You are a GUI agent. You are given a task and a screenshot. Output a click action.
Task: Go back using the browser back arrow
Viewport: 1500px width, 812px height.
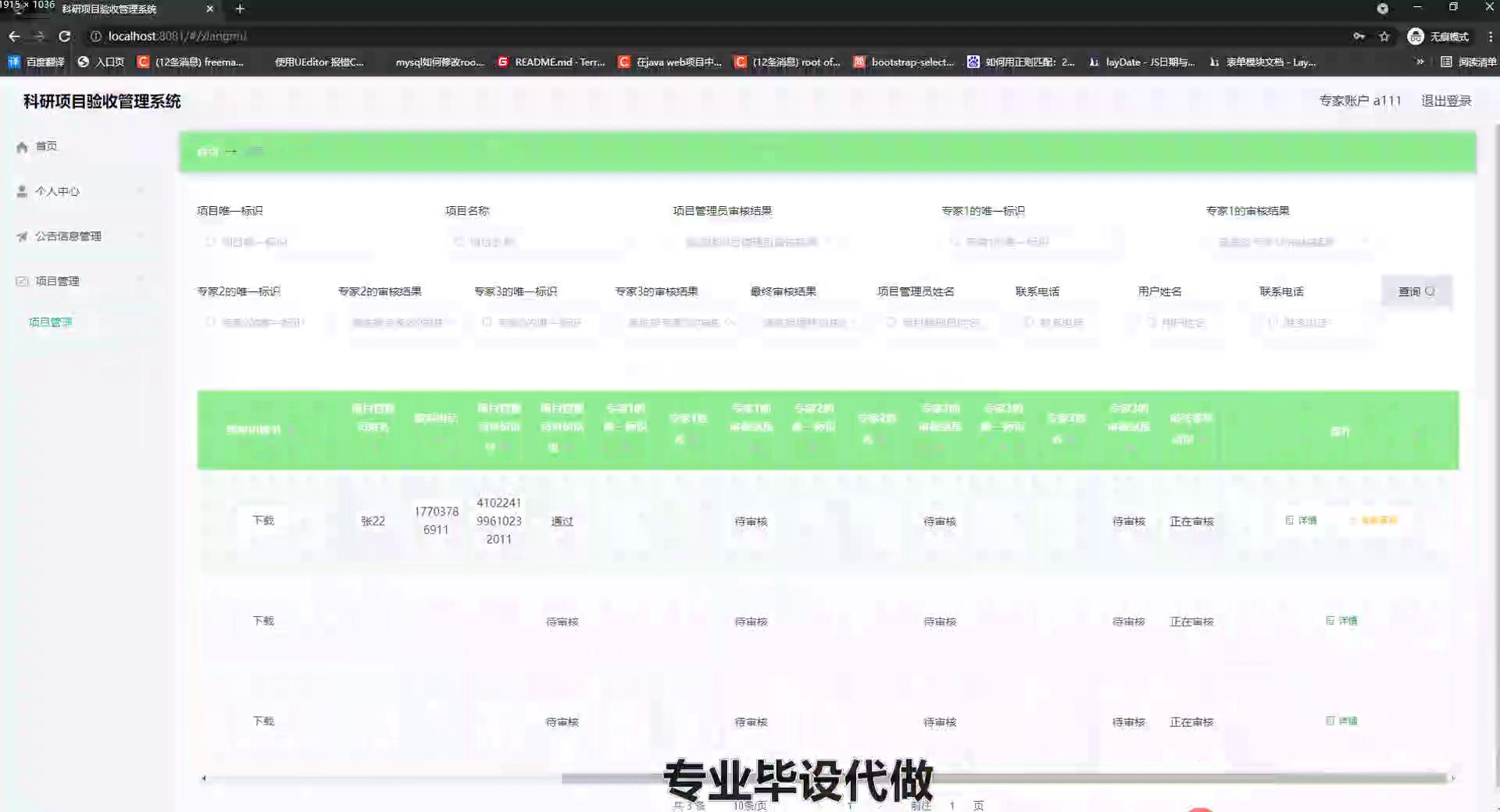(x=14, y=36)
